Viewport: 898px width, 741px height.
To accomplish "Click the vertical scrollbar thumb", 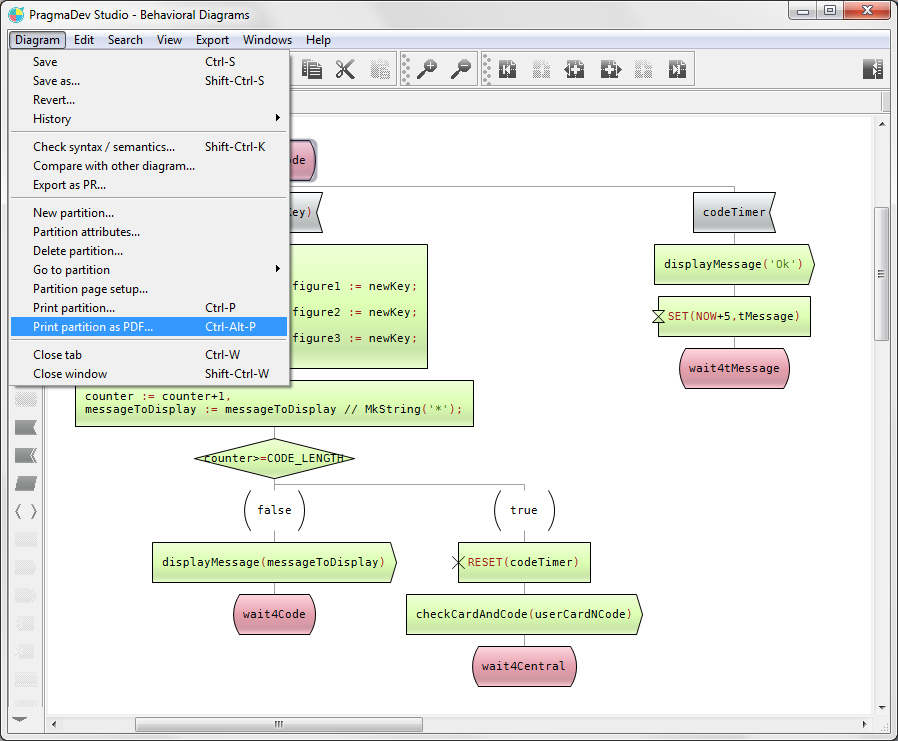I will coord(882,274).
